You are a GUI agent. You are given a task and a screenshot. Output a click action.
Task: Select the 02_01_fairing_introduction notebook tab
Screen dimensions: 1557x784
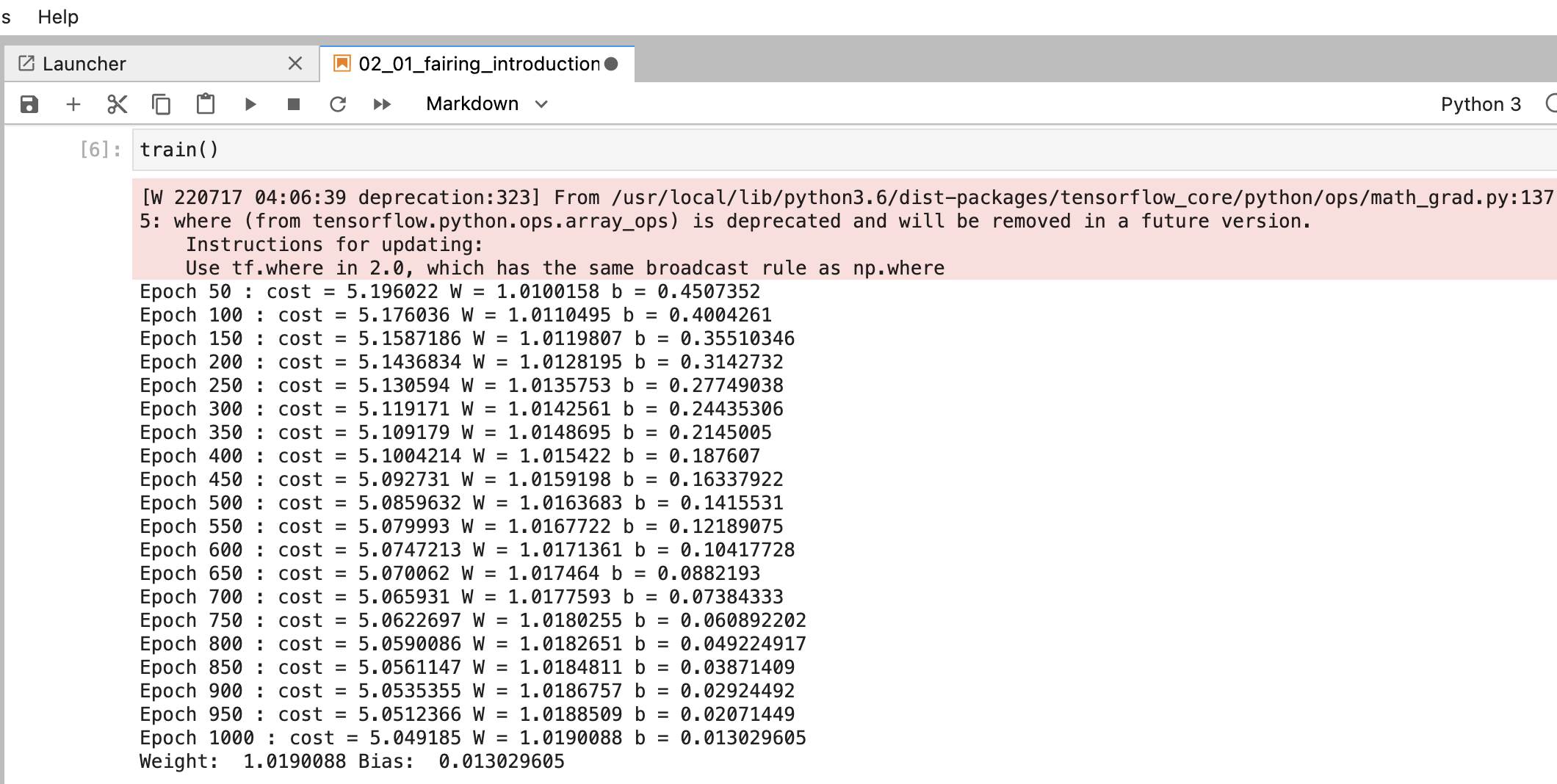477,64
